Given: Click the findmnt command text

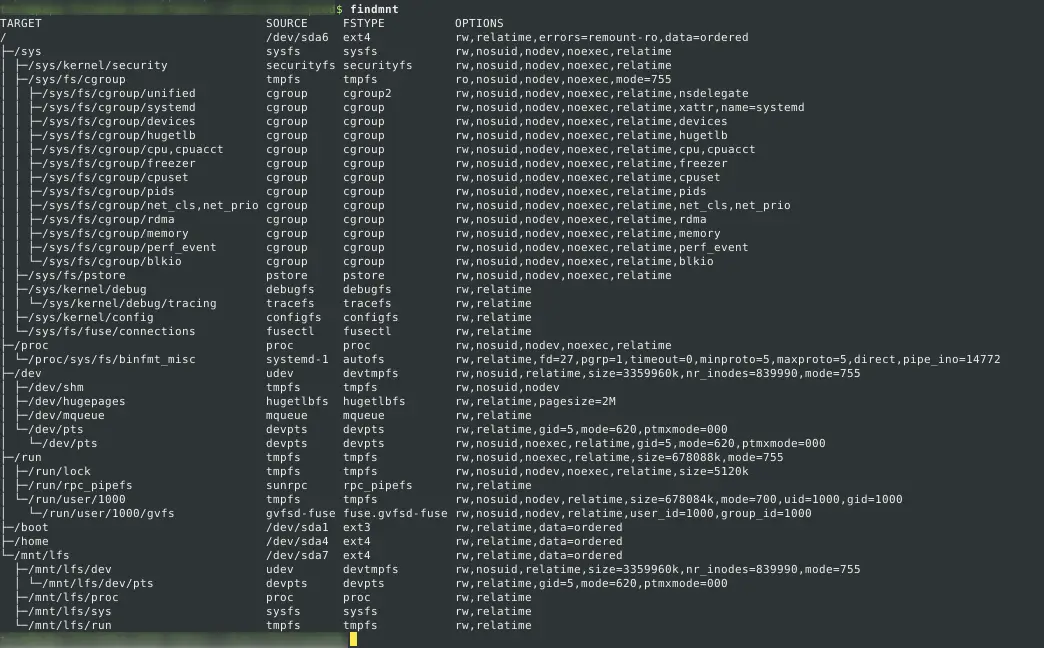Looking at the screenshot, I should pyautogui.click(x=374, y=9).
